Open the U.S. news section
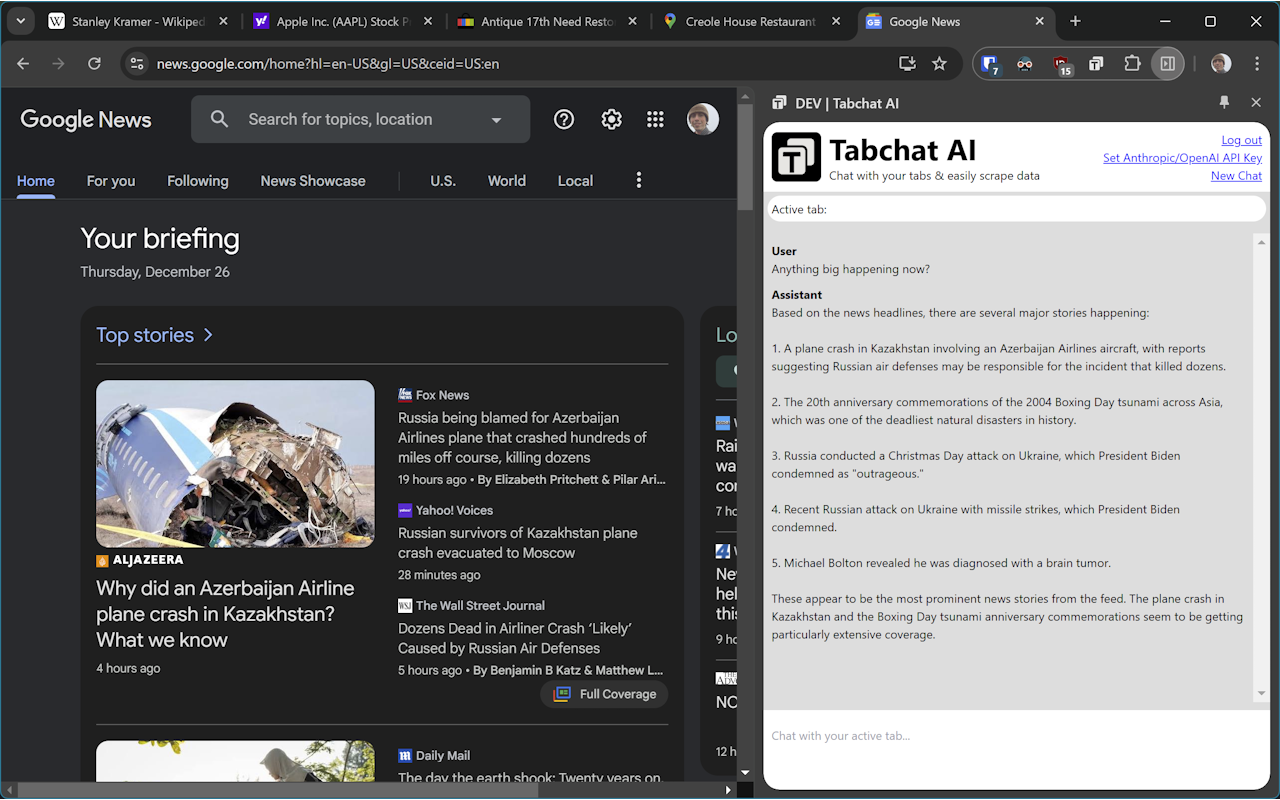The height and width of the screenshot is (800, 1280). [443, 181]
